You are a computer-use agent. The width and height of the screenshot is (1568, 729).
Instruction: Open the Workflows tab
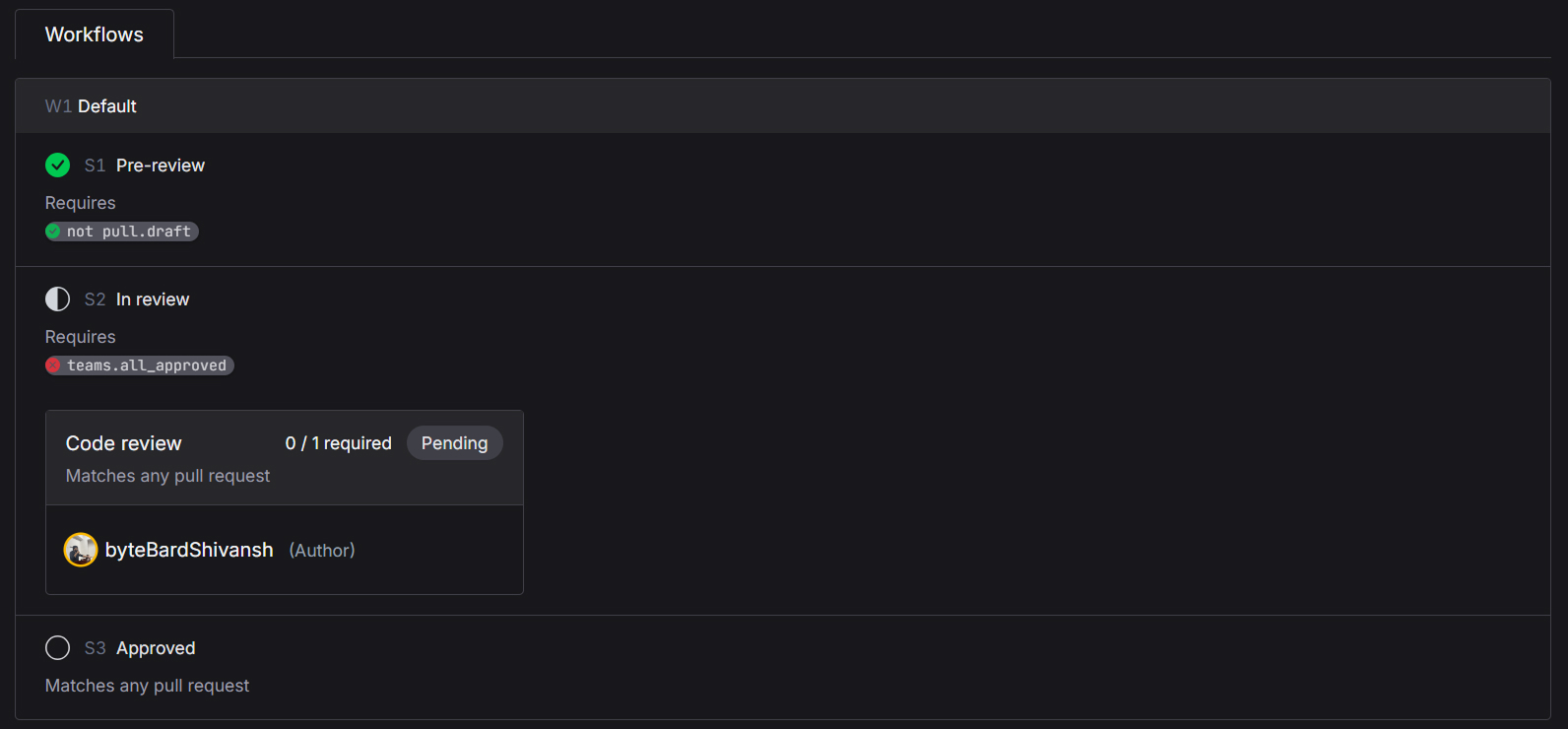pos(95,34)
